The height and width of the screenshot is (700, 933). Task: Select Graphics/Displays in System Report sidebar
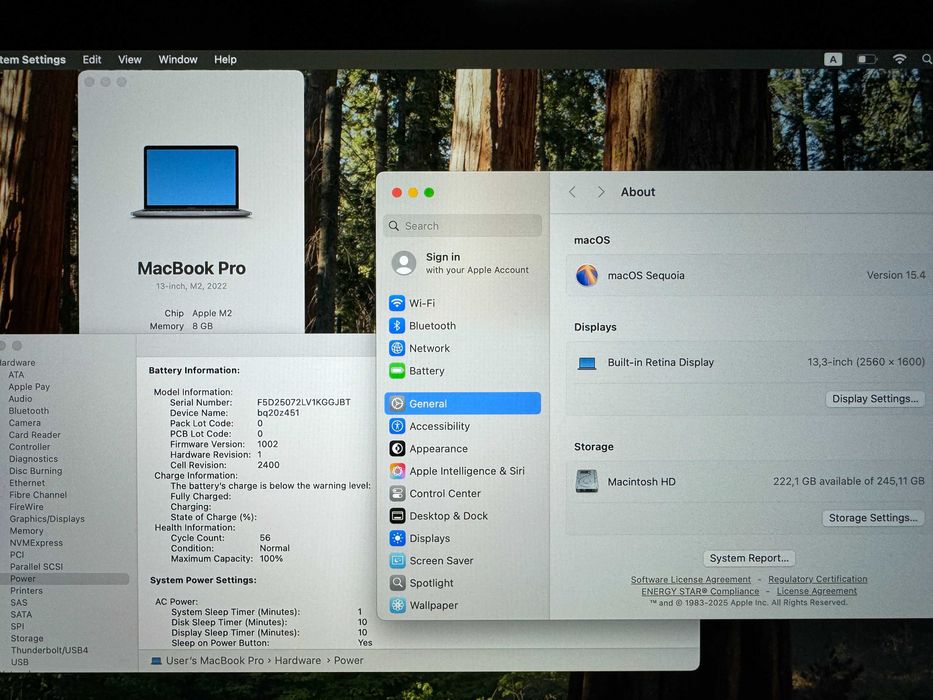point(47,518)
